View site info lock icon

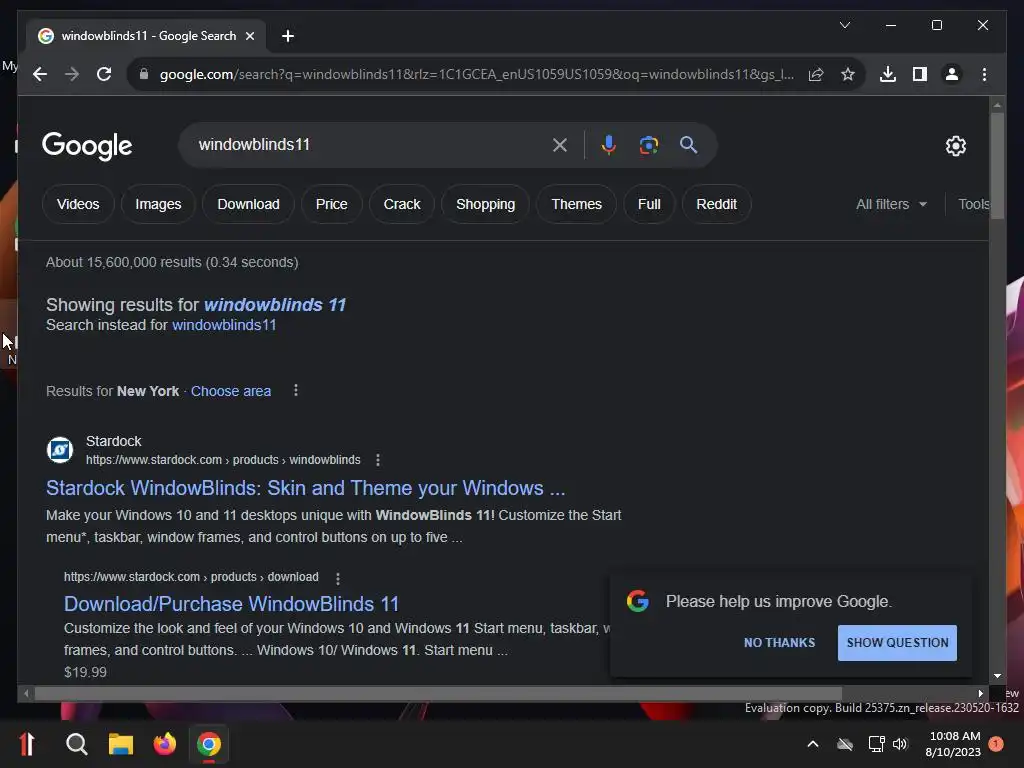144,74
